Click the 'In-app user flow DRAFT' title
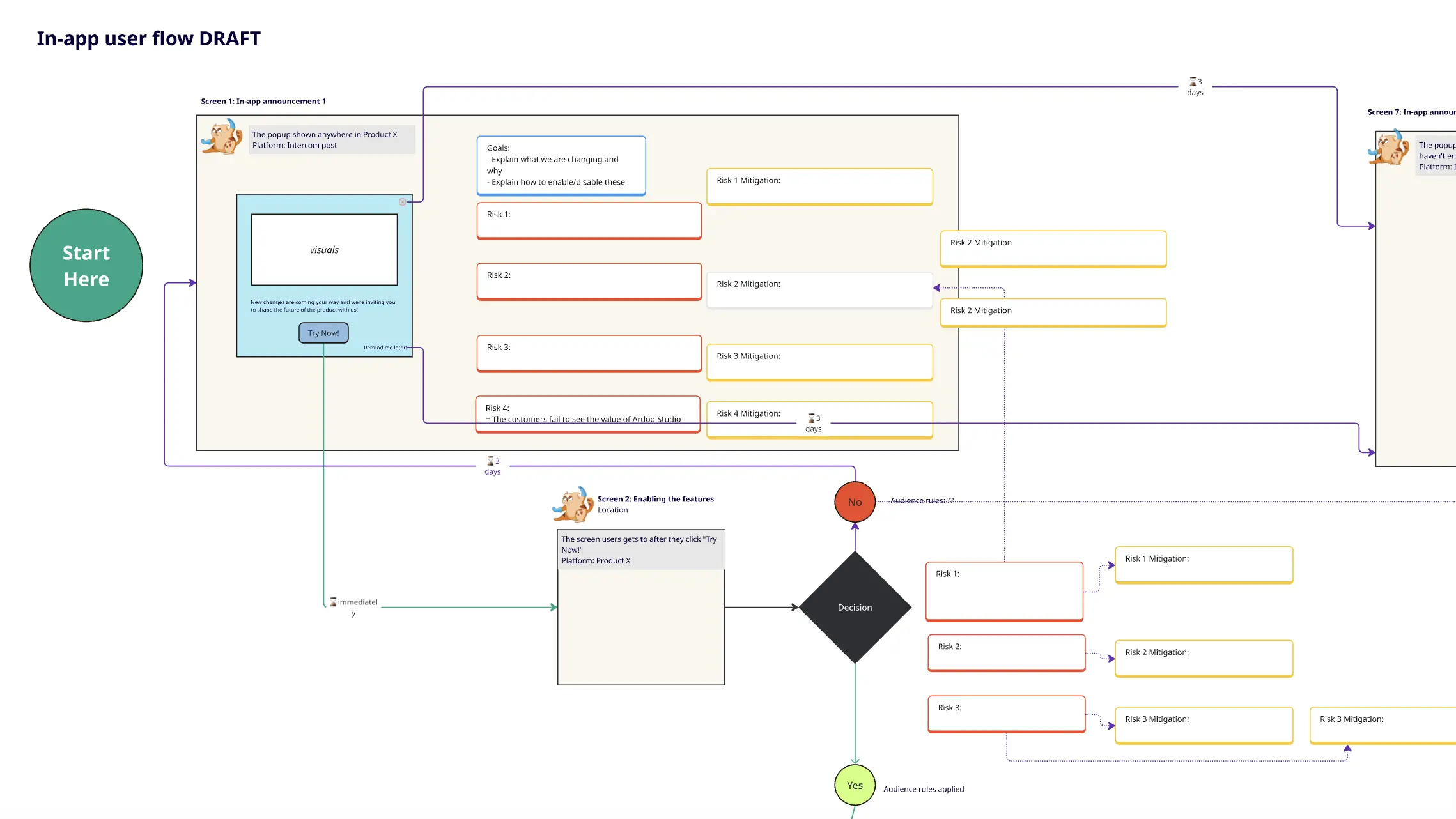 [x=148, y=38]
